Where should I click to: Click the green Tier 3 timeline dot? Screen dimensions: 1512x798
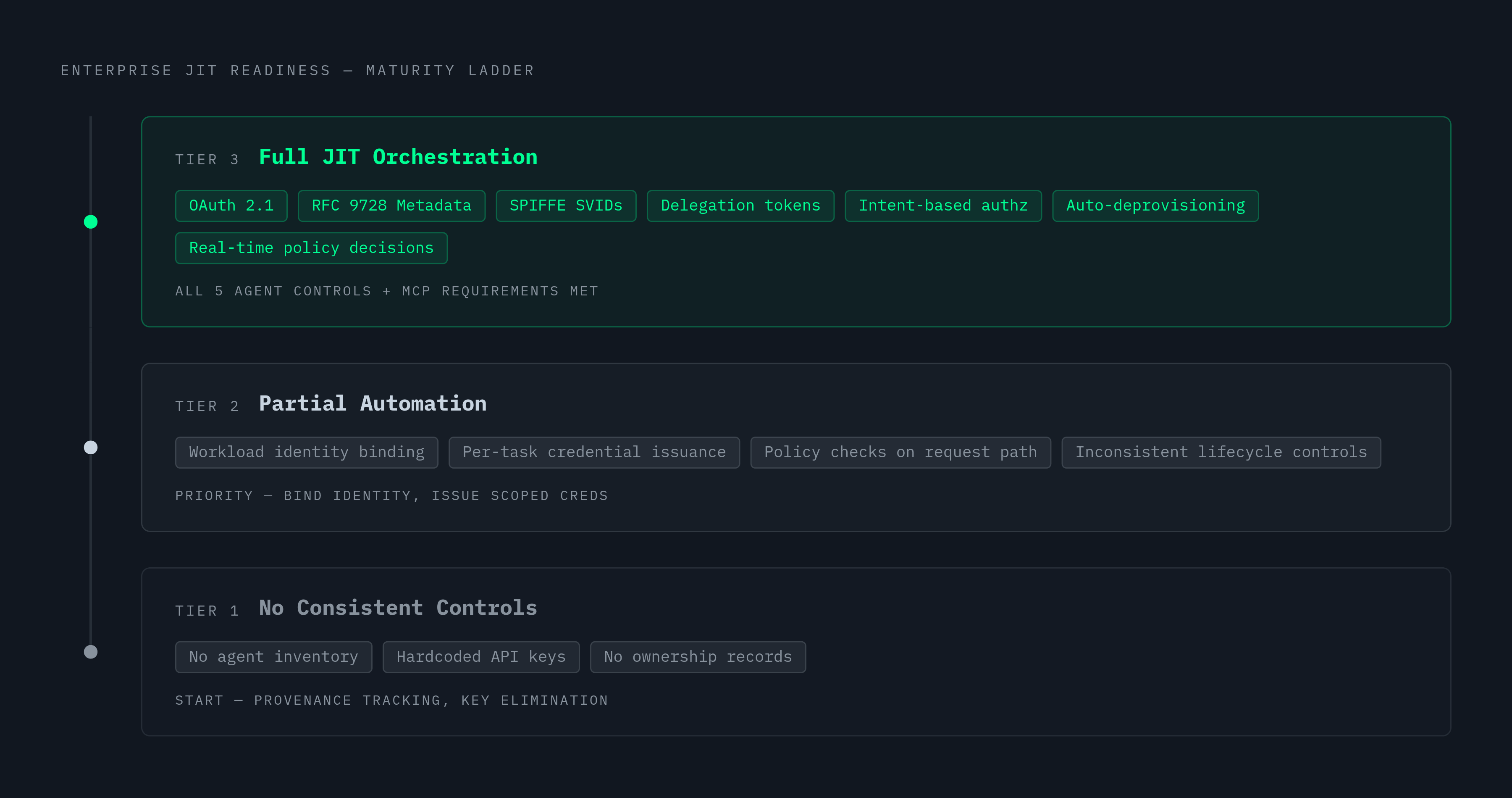(90, 221)
